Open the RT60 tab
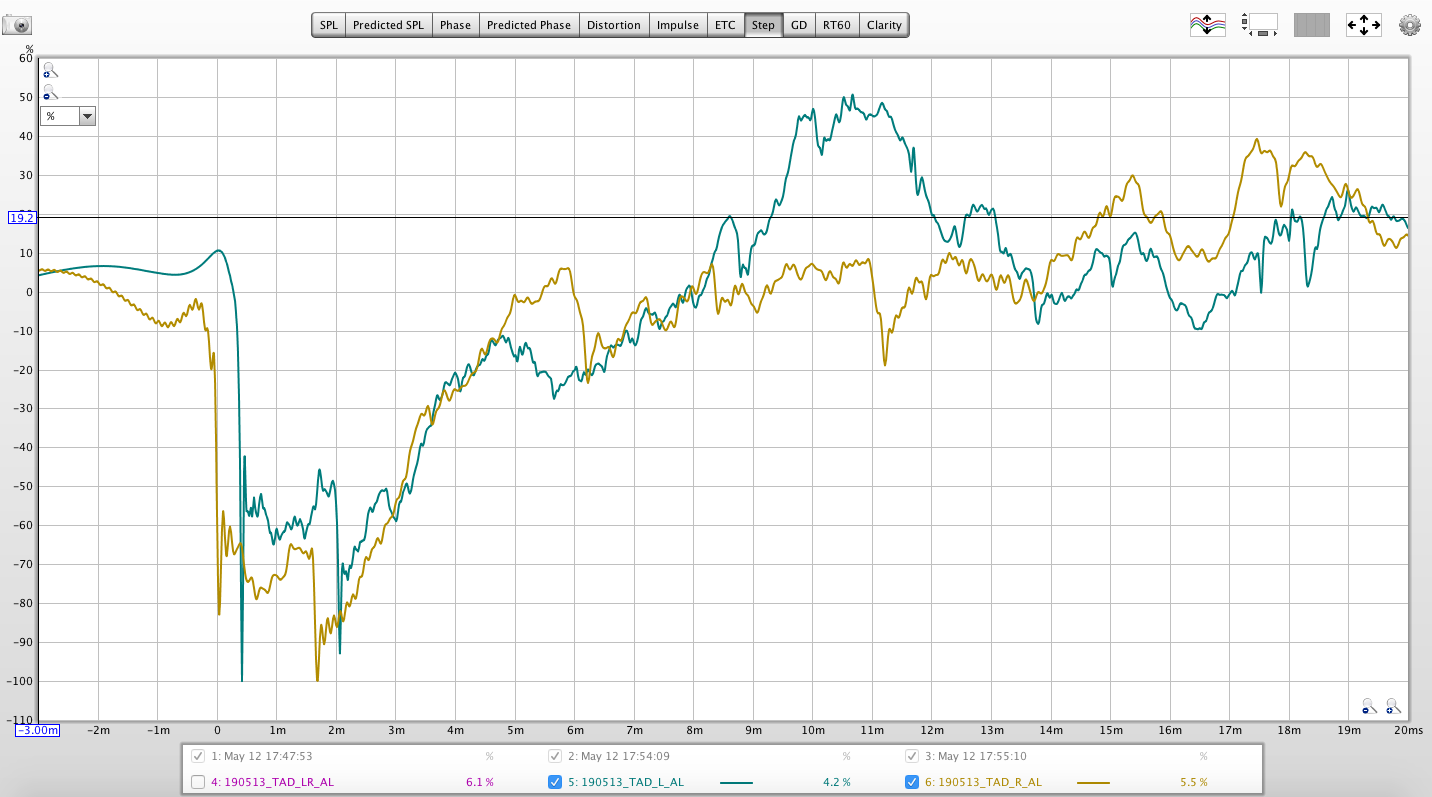This screenshot has height=797, width=1432. pos(837,25)
